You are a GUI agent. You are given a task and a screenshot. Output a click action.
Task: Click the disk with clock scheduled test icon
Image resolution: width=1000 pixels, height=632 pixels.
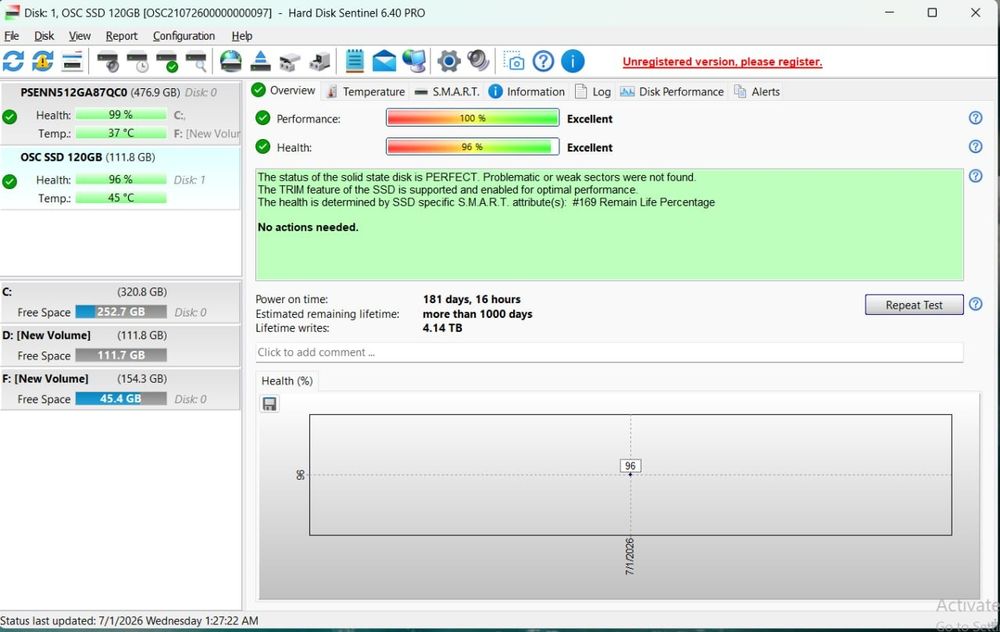(137, 61)
